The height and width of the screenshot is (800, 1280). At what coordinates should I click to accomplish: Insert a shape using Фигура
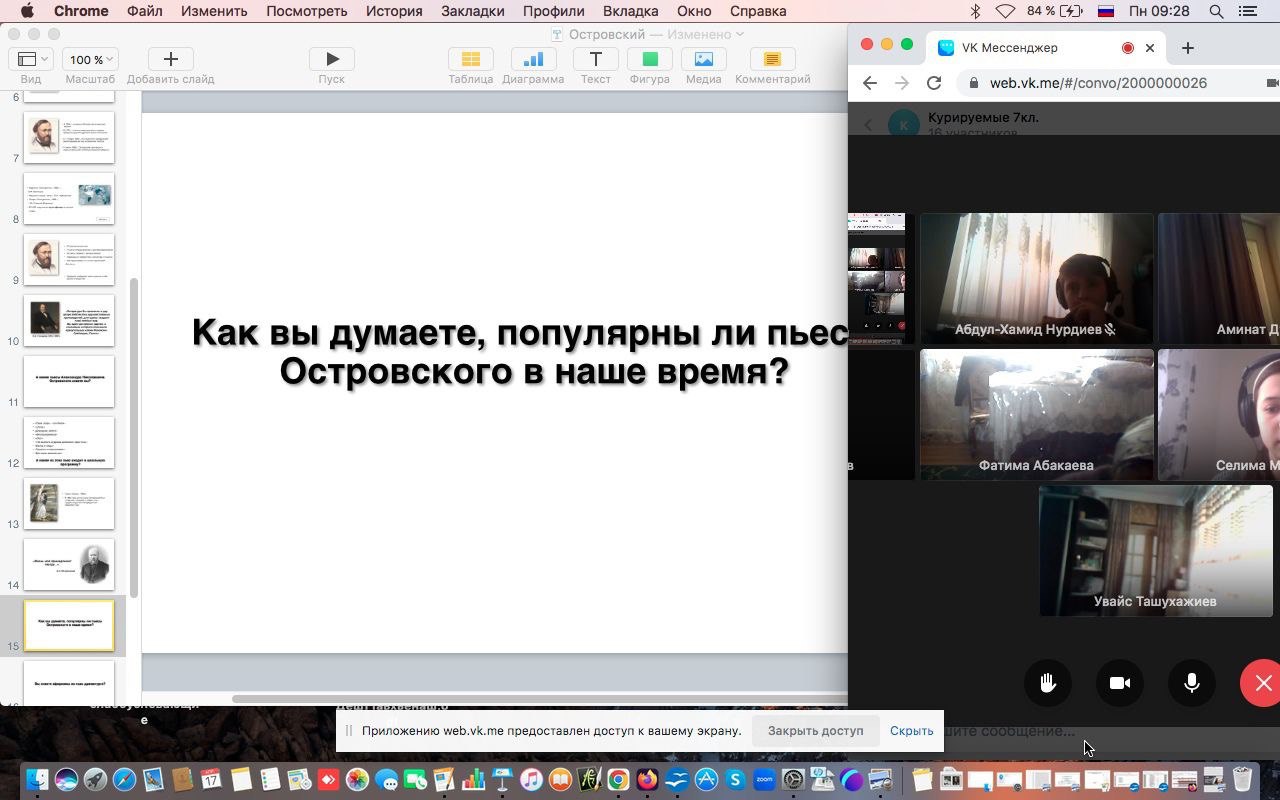point(649,60)
